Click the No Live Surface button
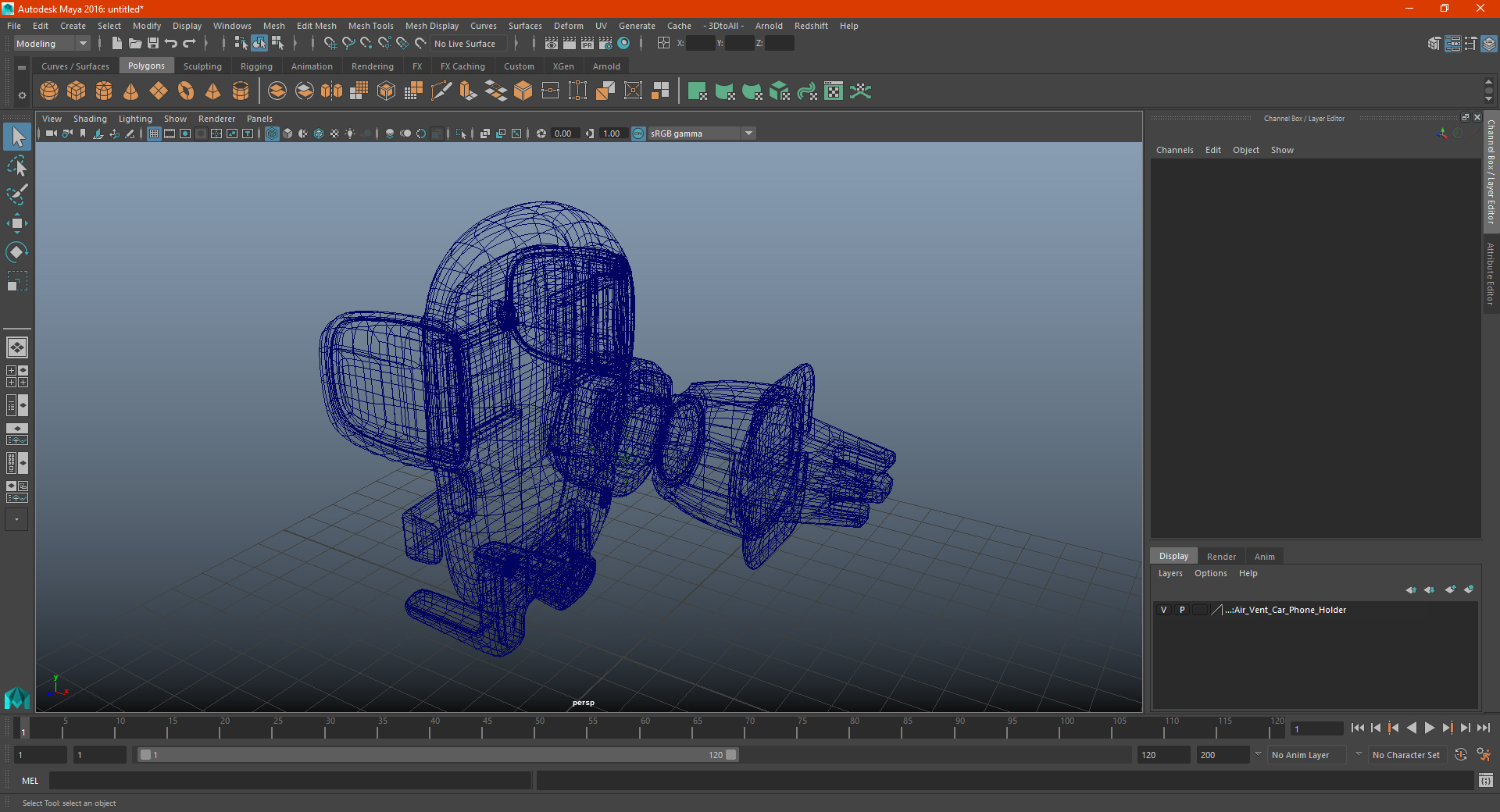1500x812 pixels. [465, 44]
